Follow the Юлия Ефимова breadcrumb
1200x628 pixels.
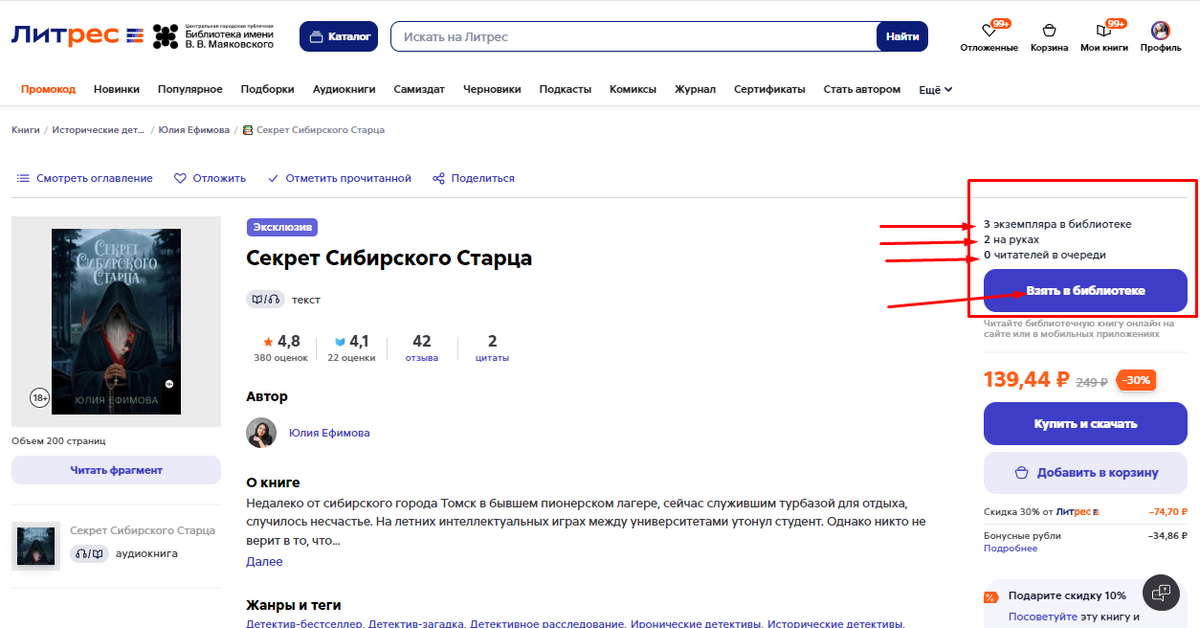(x=193, y=130)
